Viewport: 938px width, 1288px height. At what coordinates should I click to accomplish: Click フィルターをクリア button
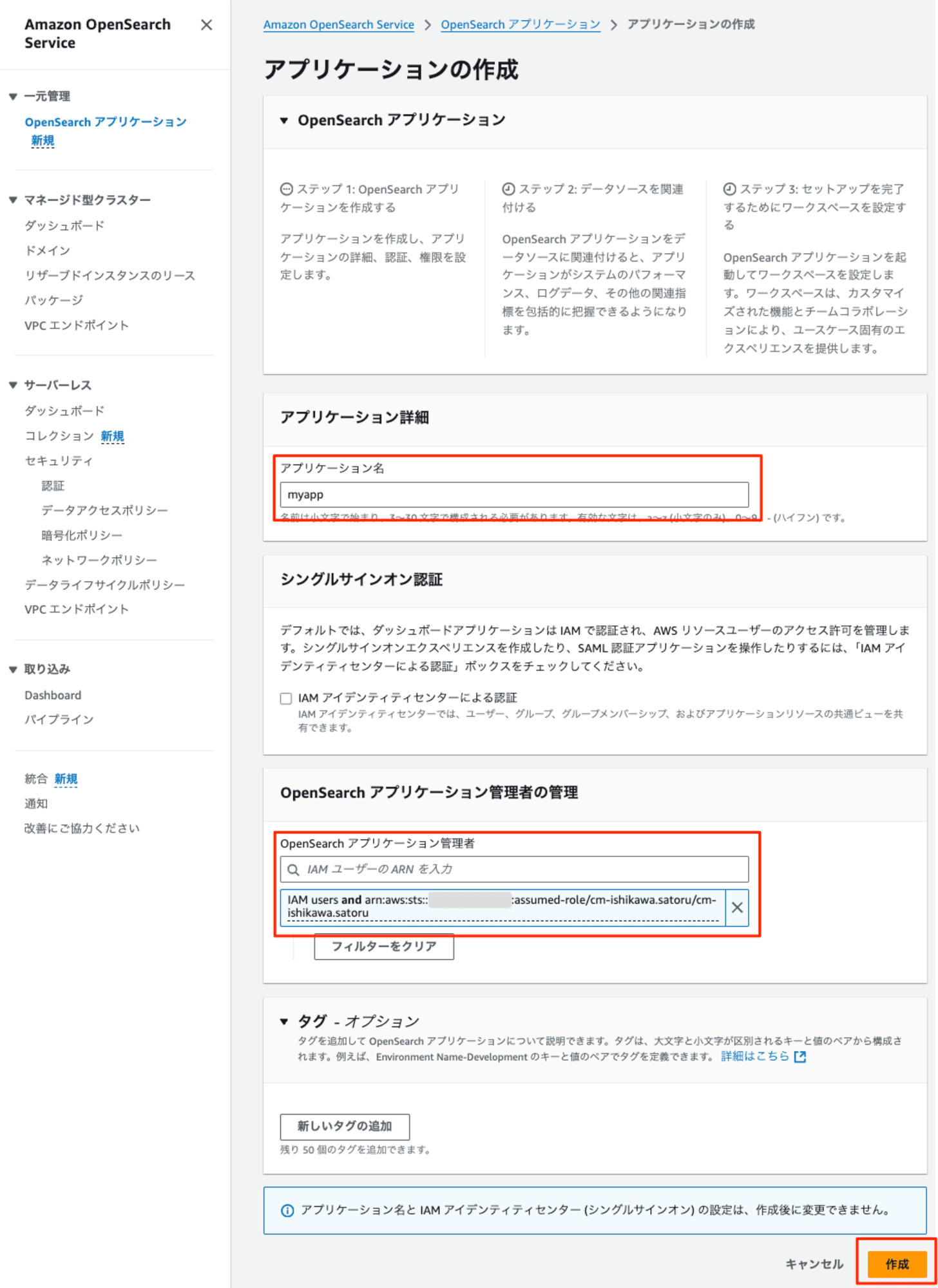click(384, 946)
